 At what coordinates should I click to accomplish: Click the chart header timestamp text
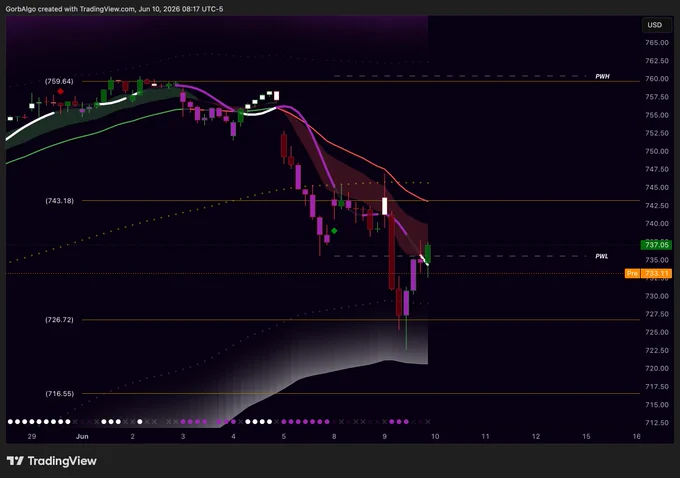pos(114,9)
